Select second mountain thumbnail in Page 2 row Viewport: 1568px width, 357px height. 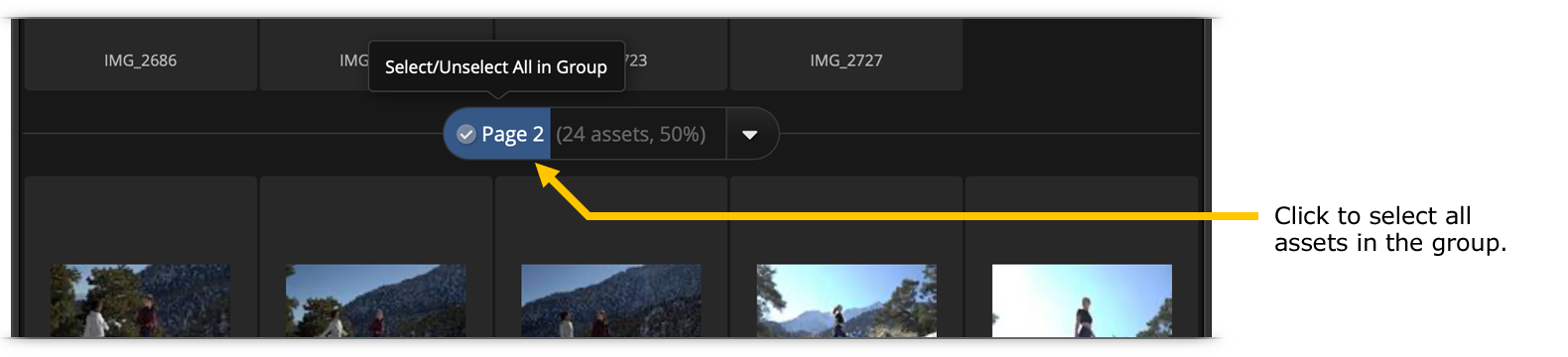(x=375, y=300)
